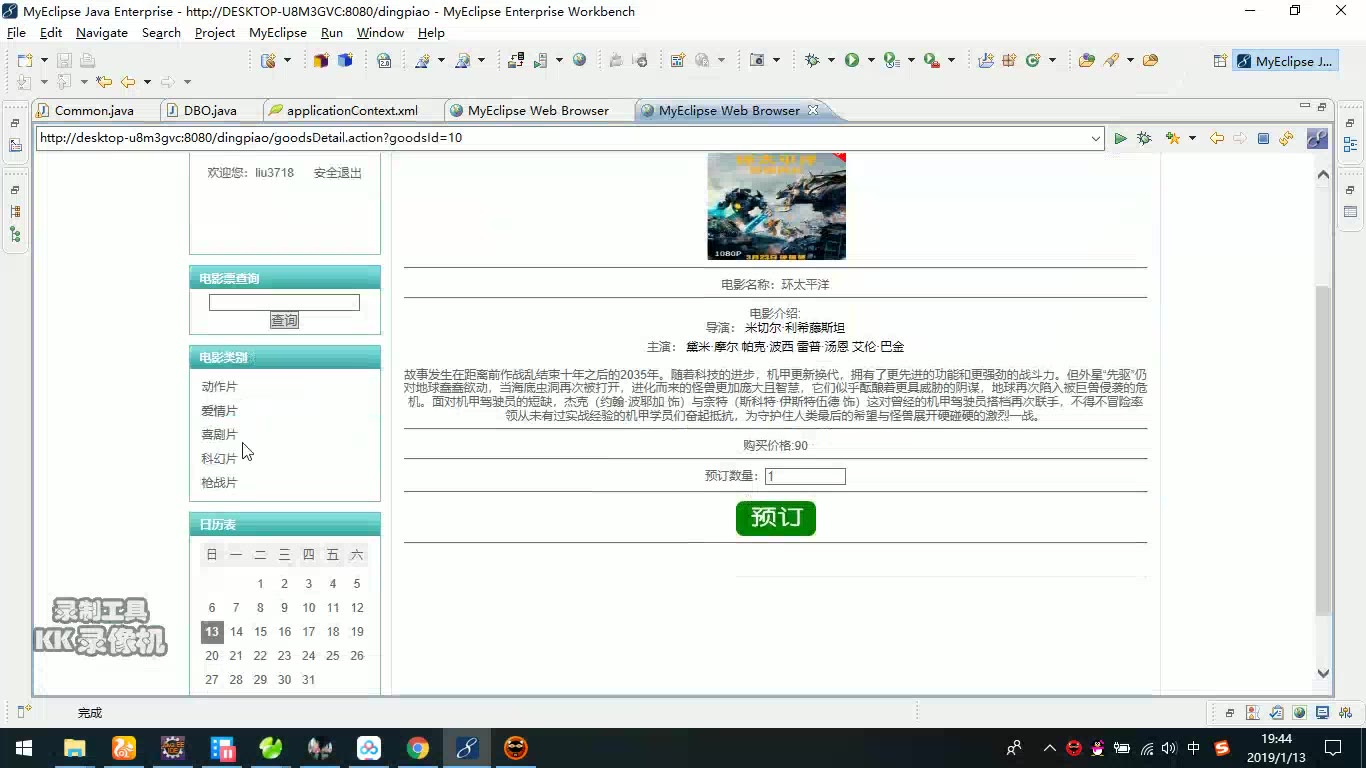Click the 预订数量 quantity input field
Image resolution: width=1366 pixels, height=768 pixels.
coord(805,477)
